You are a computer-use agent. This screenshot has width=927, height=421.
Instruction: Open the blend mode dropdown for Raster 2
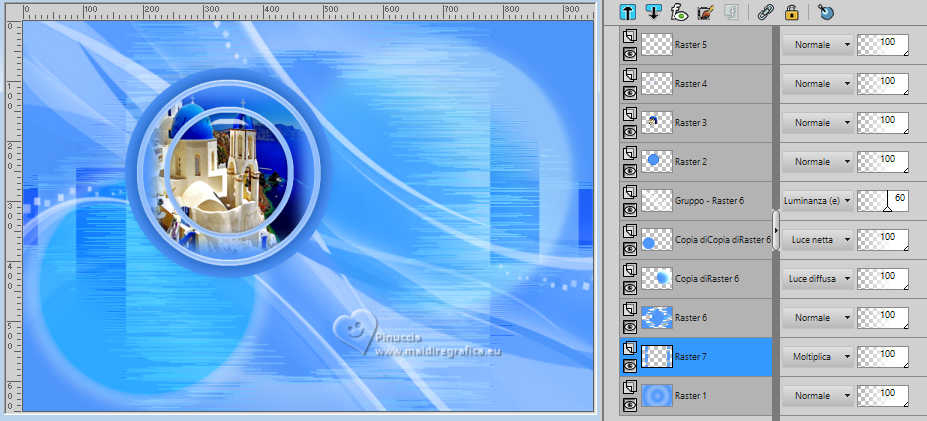(818, 161)
